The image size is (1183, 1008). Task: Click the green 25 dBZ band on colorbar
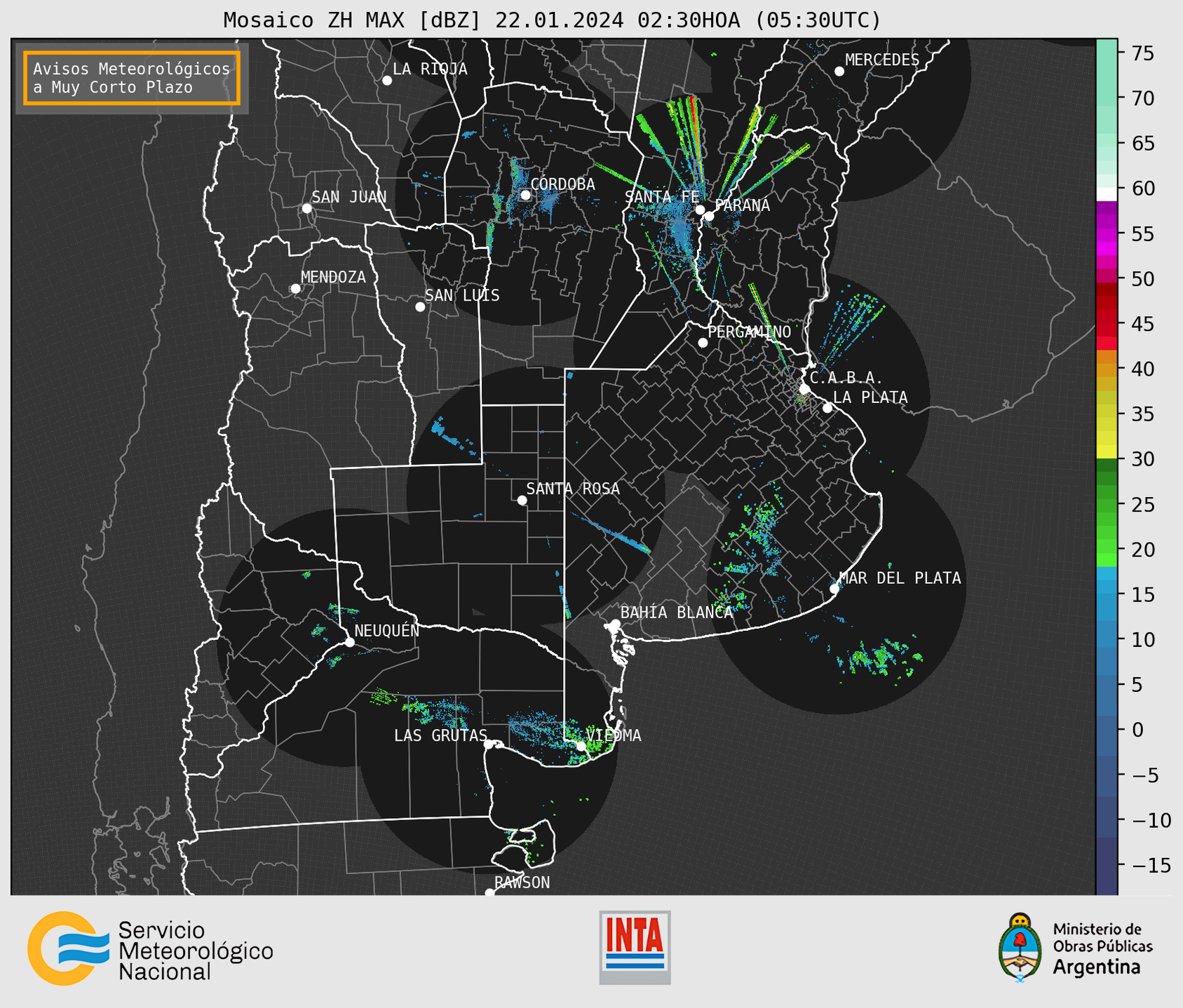pos(1107,505)
